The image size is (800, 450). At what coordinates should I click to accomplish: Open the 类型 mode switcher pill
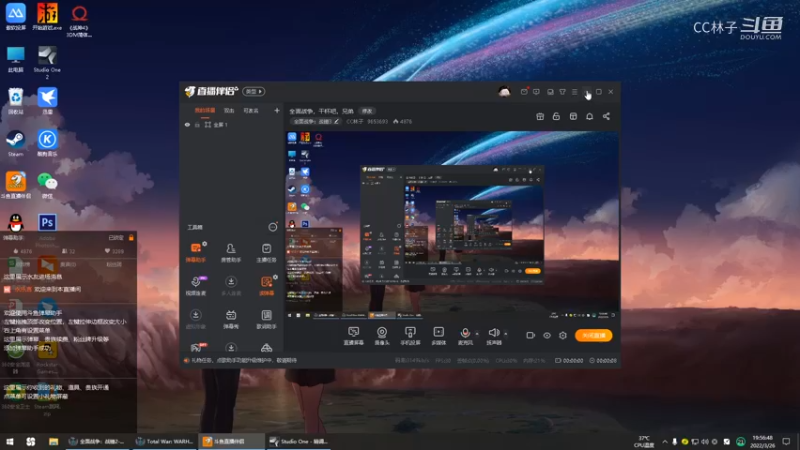pyautogui.click(x=254, y=91)
